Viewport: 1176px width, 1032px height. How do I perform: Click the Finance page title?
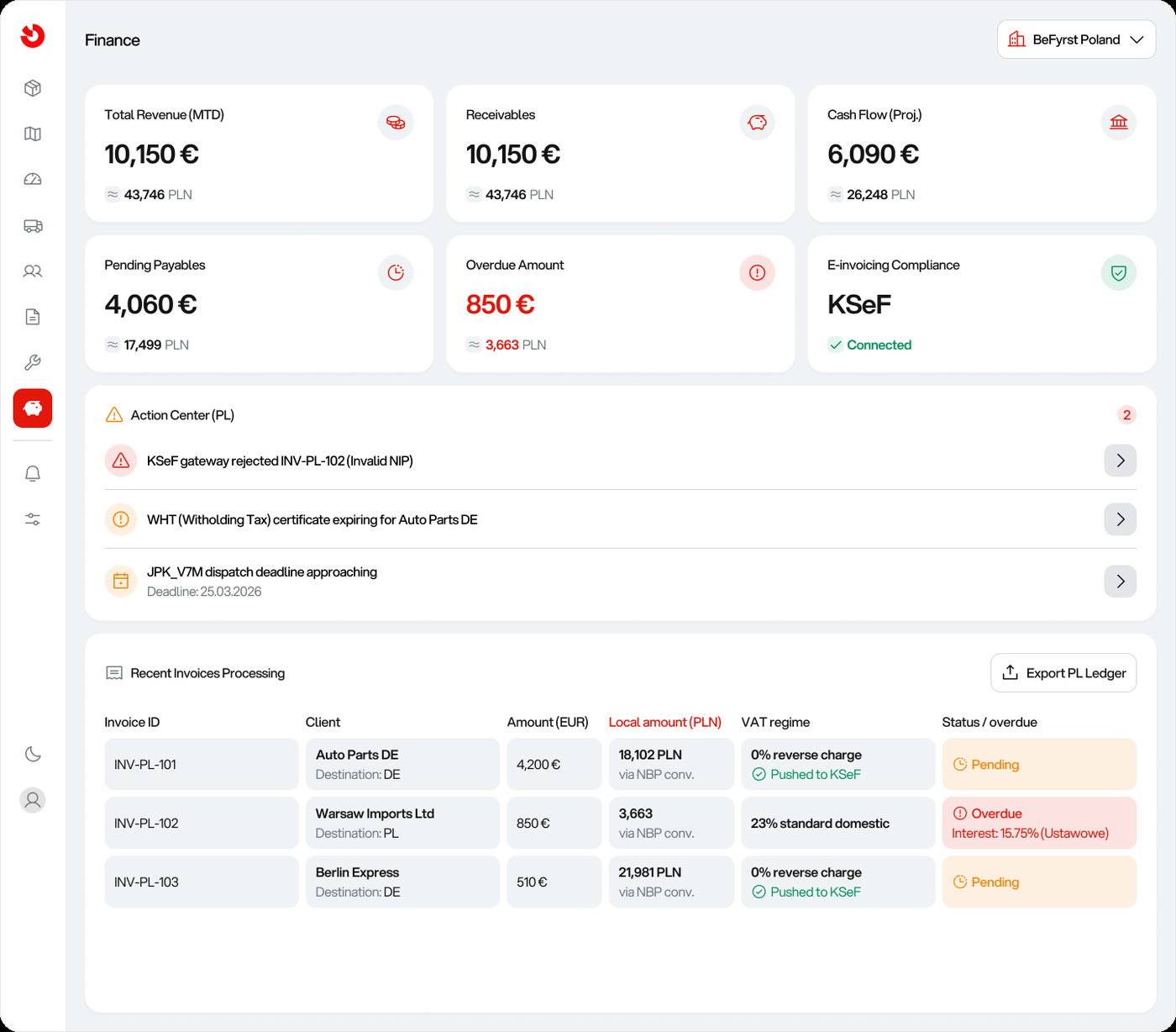pos(113,40)
